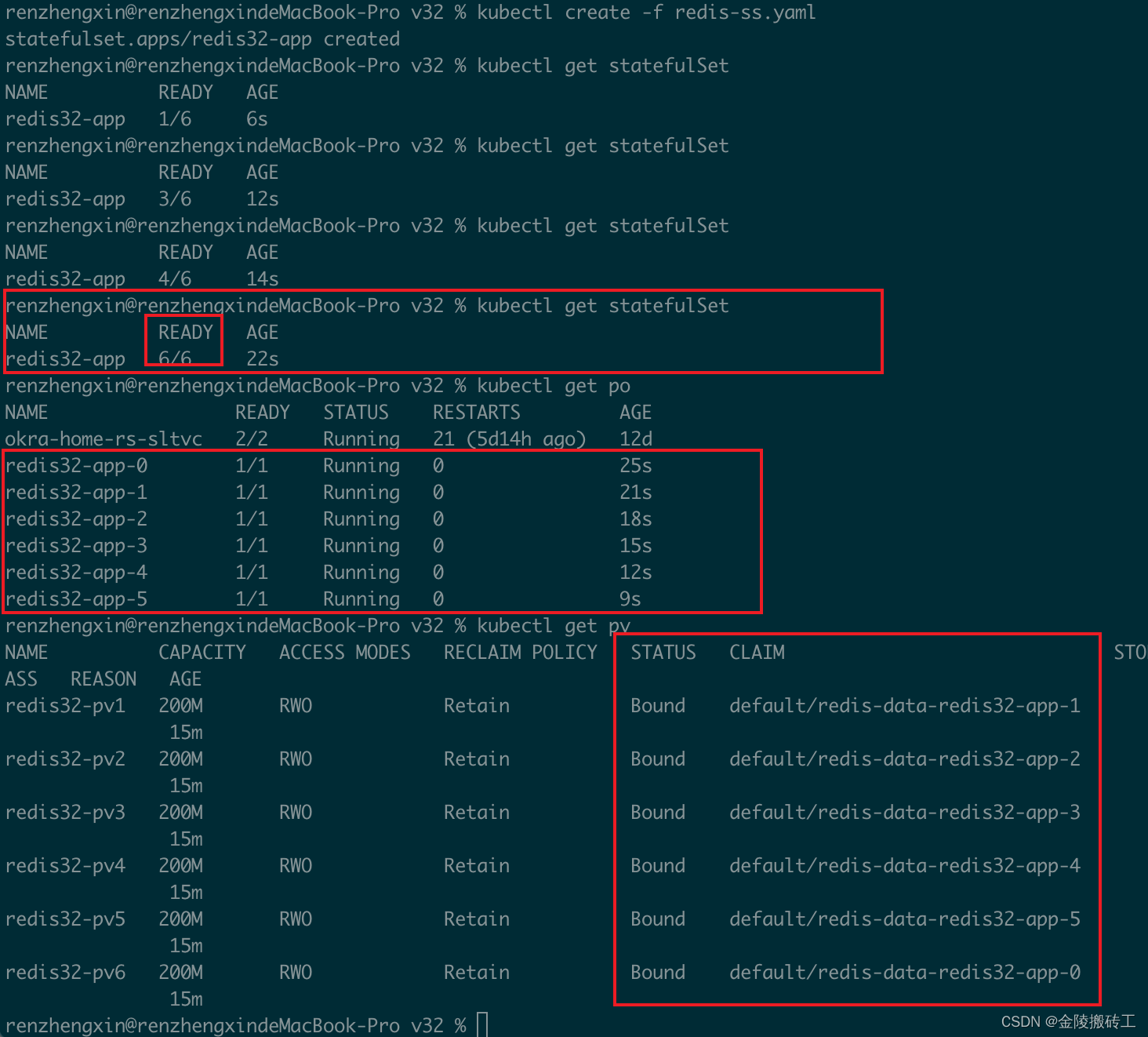The height and width of the screenshot is (1037, 1148).
Task: Click the 'ACCESS MODES' column header
Action: (345, 653)
